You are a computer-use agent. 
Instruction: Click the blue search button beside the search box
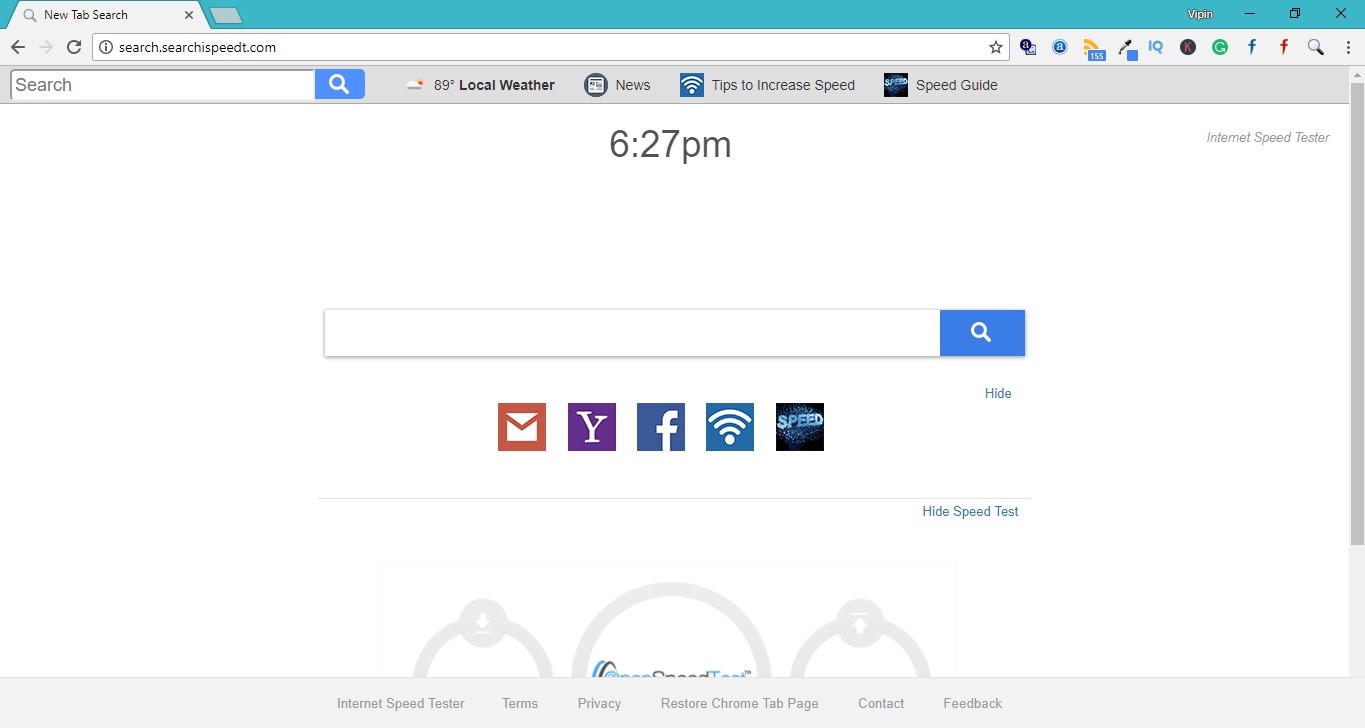[981, 332]
